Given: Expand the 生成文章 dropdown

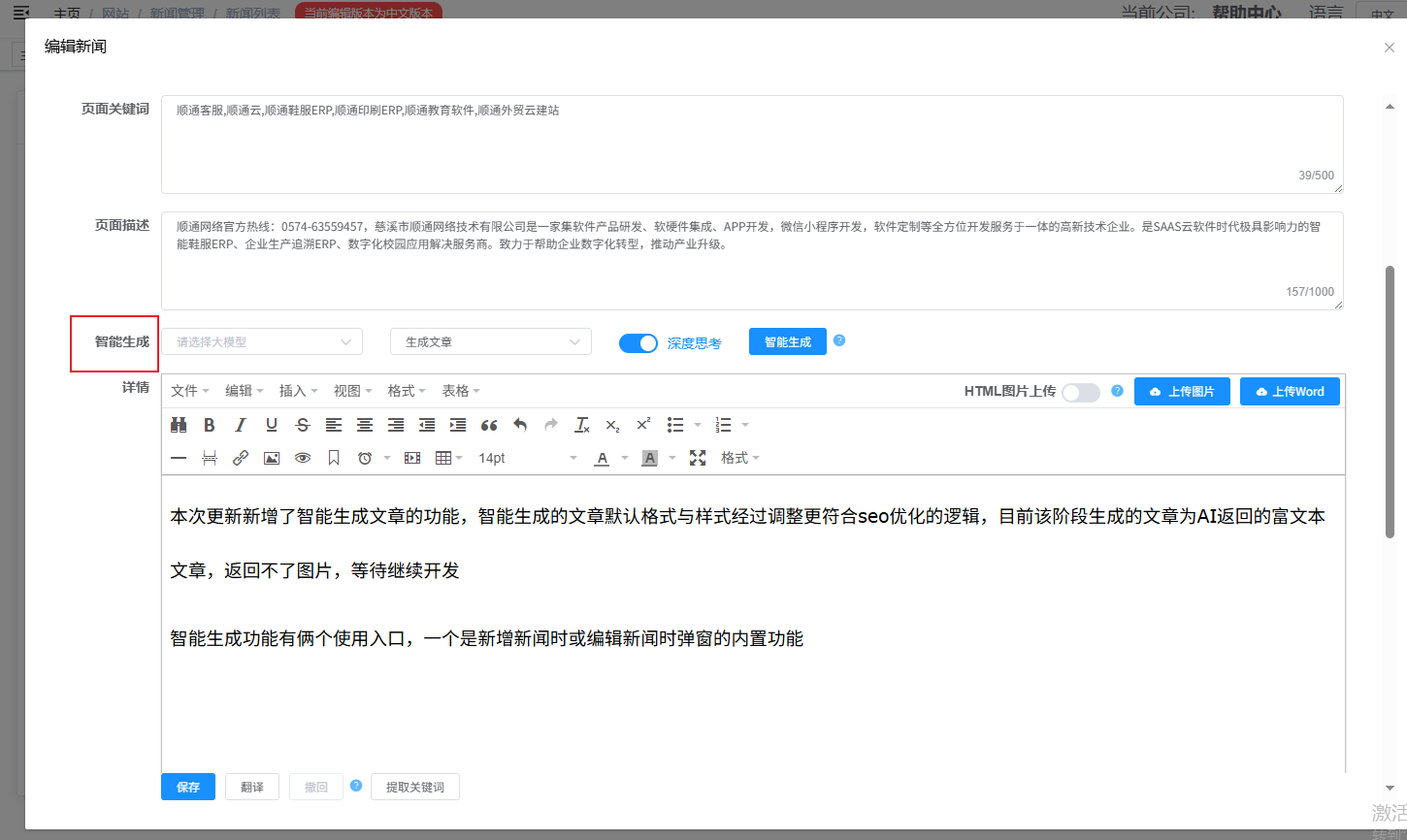Looking at the screenshot, I should [x=490, y=341].
